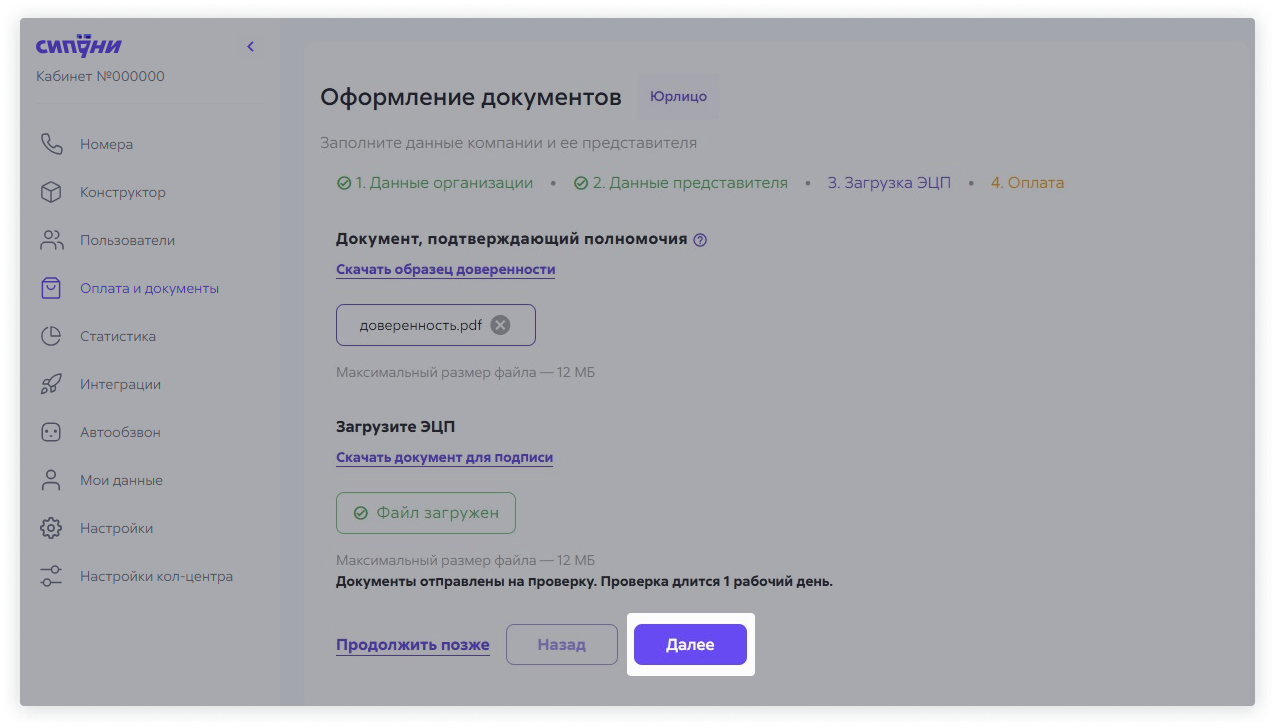Open the help tooltip next to Документ, подтверждающий полномочия
1275x728 pixels.
[x=700, y=239]
